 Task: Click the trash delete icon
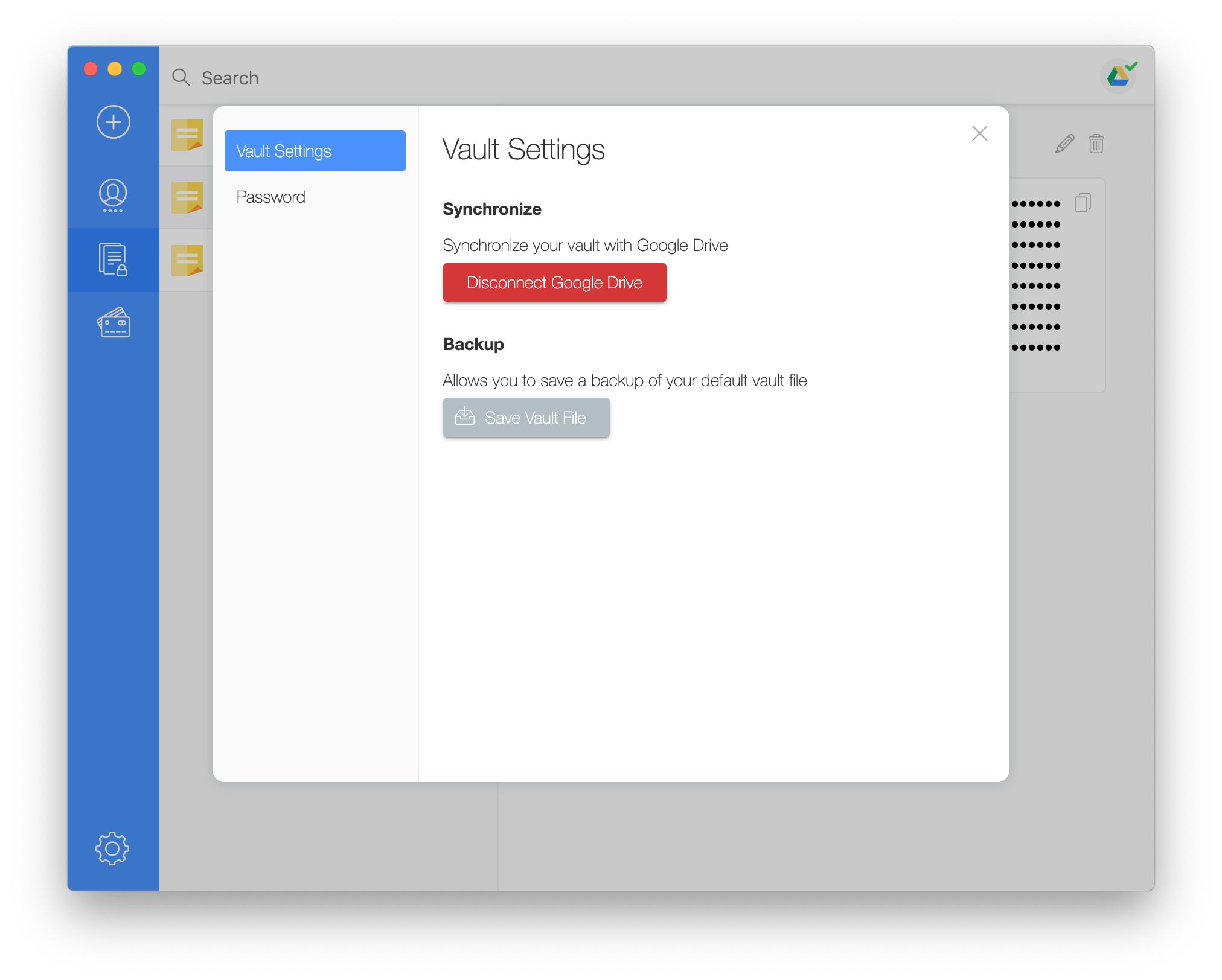click(1096, 144)
